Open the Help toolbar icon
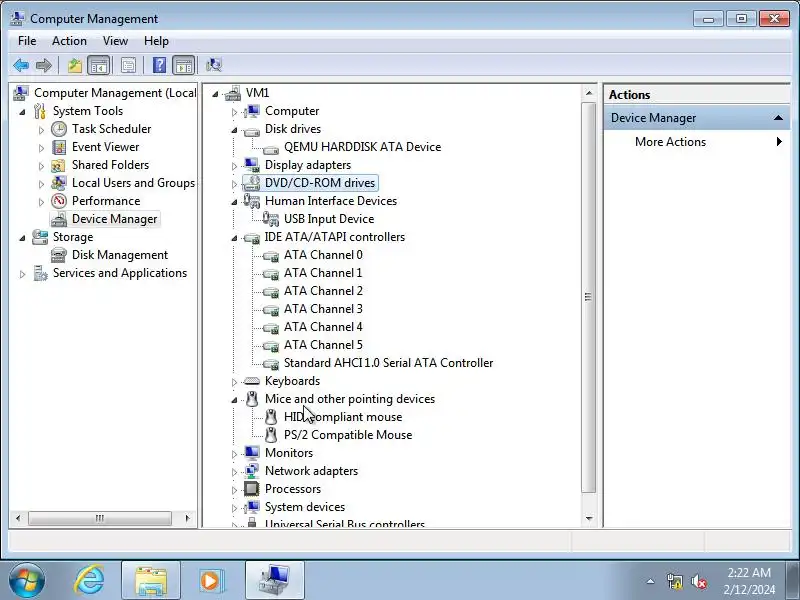Viewport: 800px width, 600px height. pyautogui.click(x=159, y=65)
